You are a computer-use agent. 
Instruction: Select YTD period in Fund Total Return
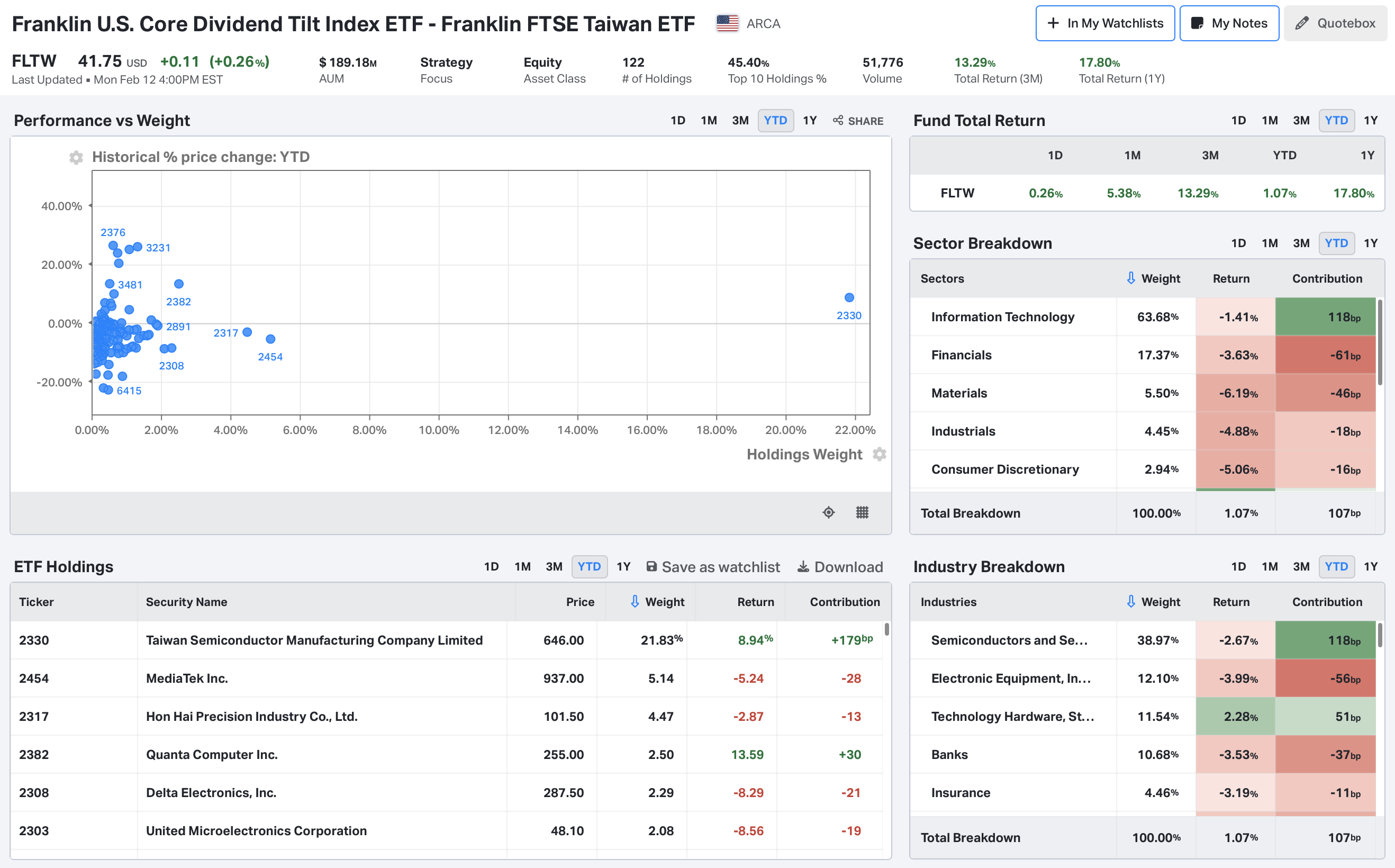pyautogui.click(x=1336, y=121)
